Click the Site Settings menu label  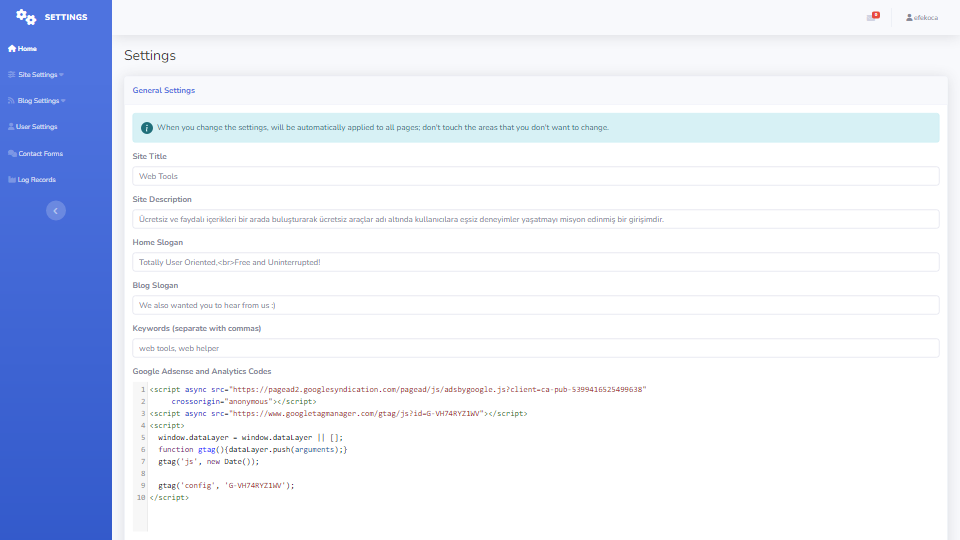pos(37,75)
